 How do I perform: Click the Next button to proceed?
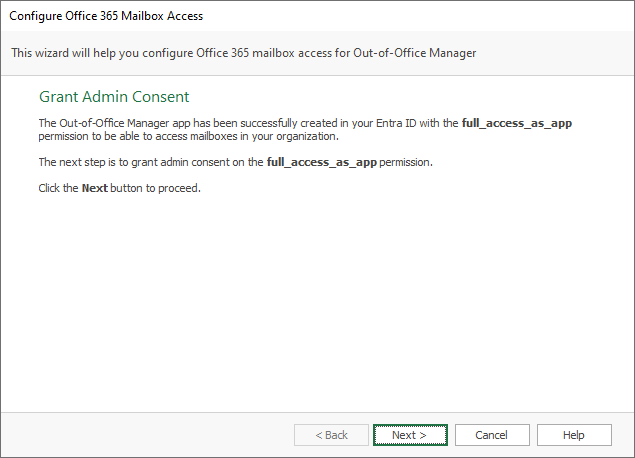(410, 435)
